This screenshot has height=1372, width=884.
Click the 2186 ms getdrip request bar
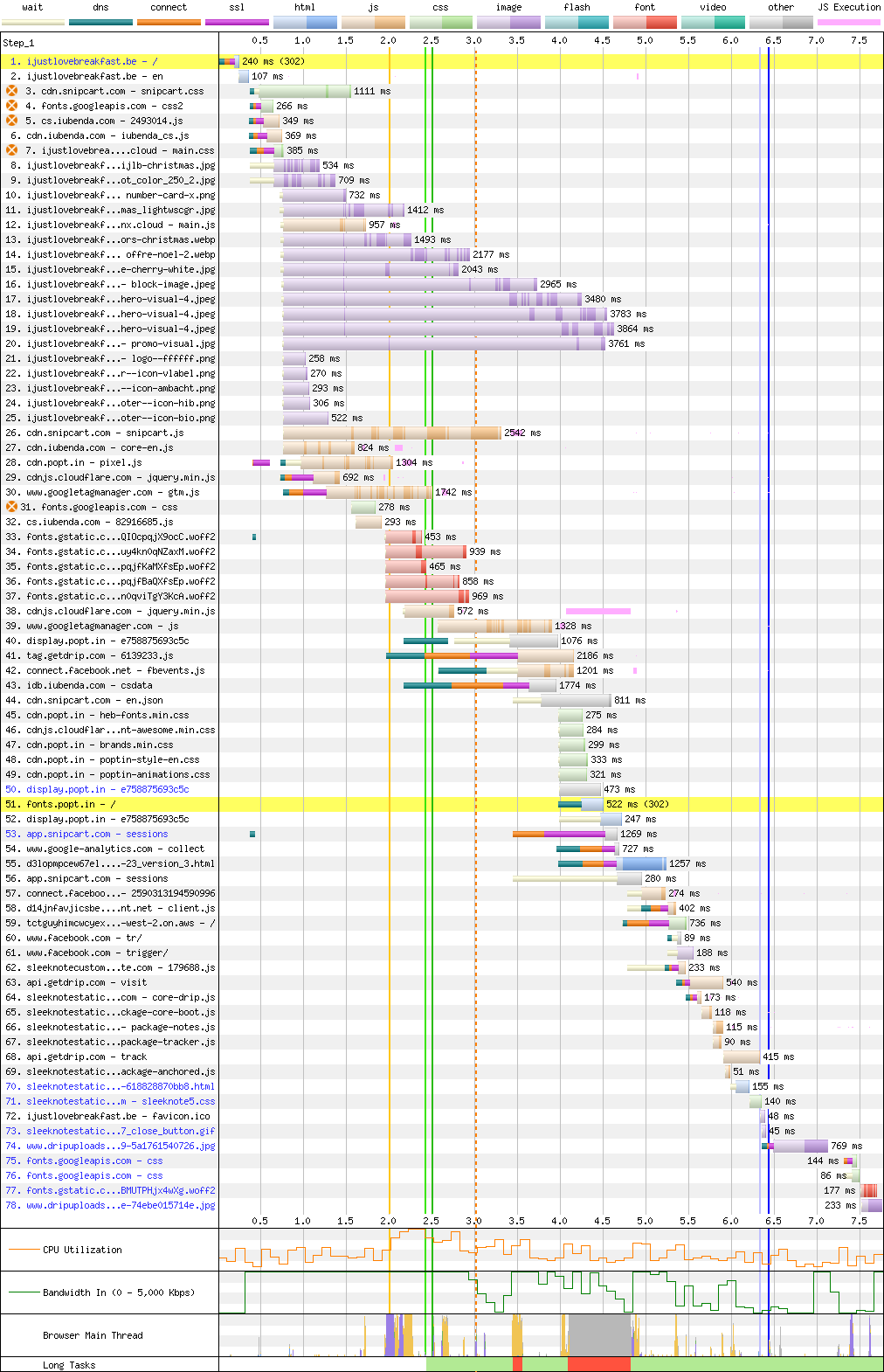pyautogui.click(x=480, y=655)
